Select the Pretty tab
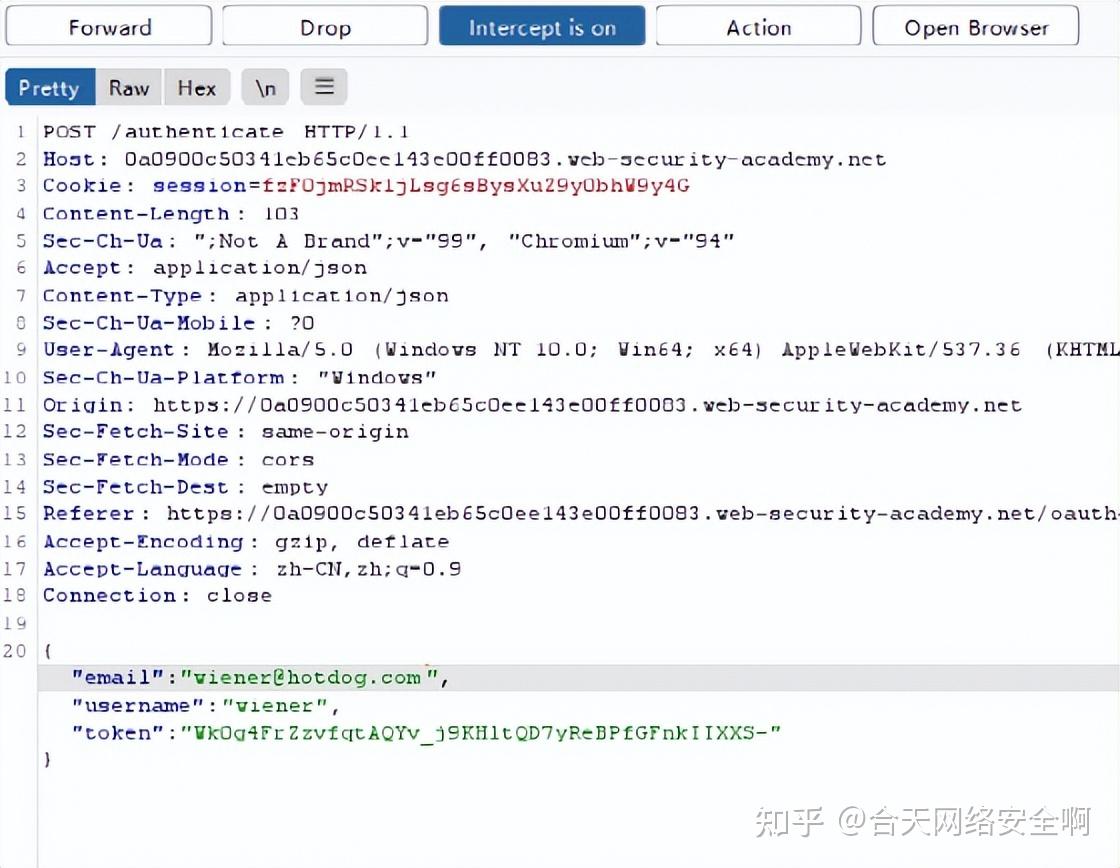The image size is (1120, 868). tap(50, 88)
